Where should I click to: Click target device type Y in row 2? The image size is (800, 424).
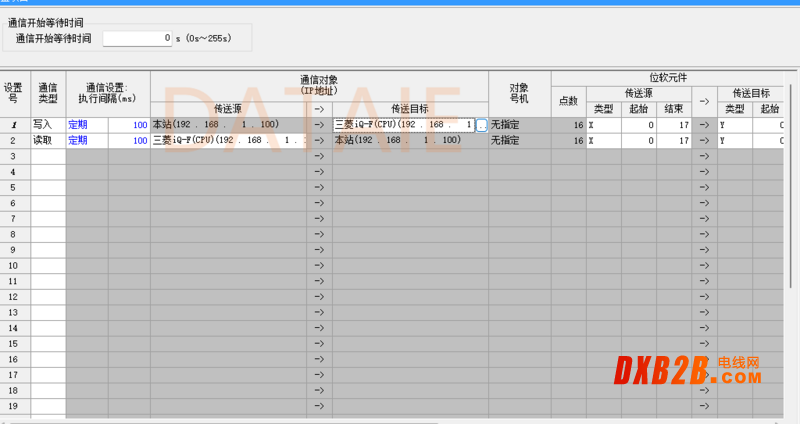[735, 140]
